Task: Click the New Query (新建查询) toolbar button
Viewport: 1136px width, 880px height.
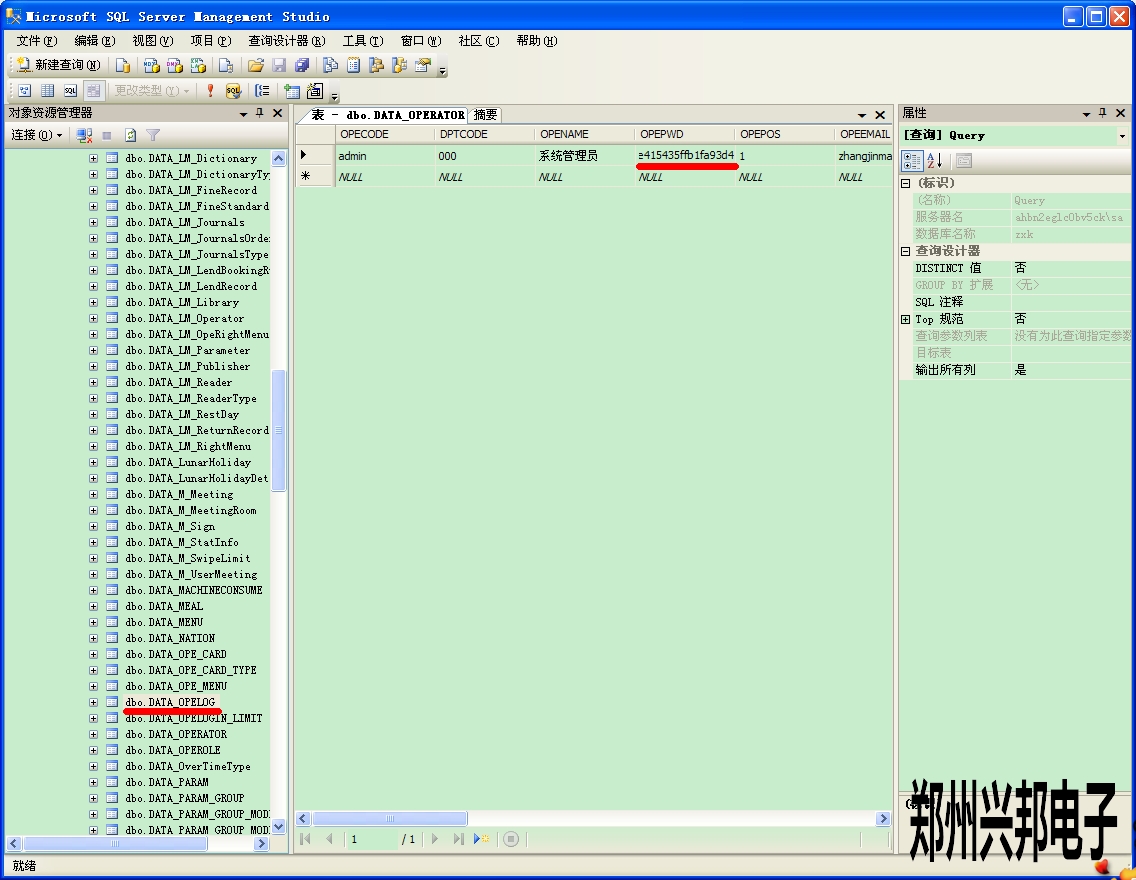Action: [58, 65]
